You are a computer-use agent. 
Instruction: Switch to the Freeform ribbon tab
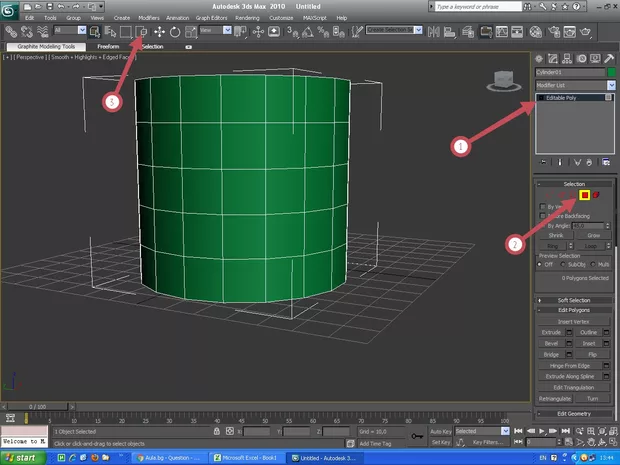107,47
